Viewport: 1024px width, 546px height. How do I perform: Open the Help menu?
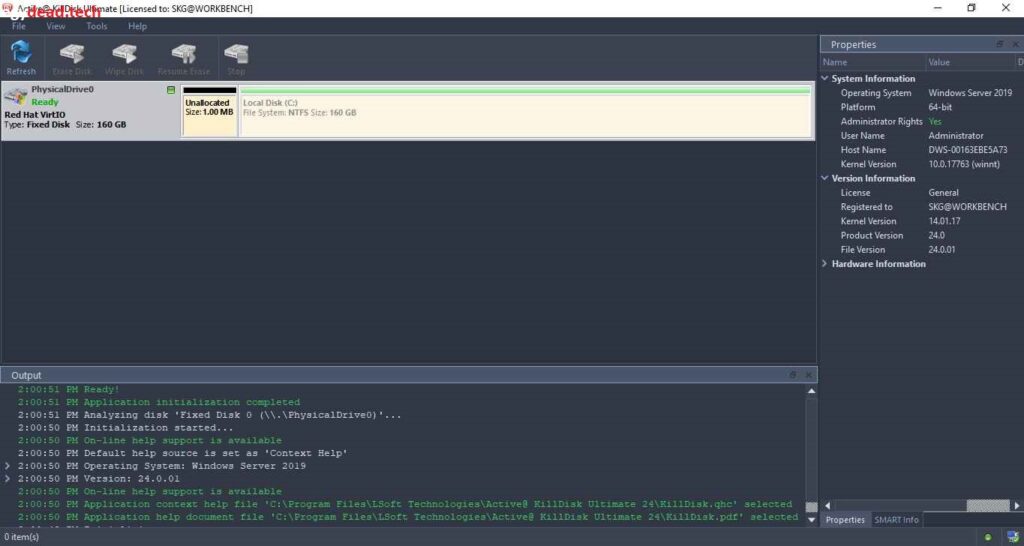tap(137, 26)
